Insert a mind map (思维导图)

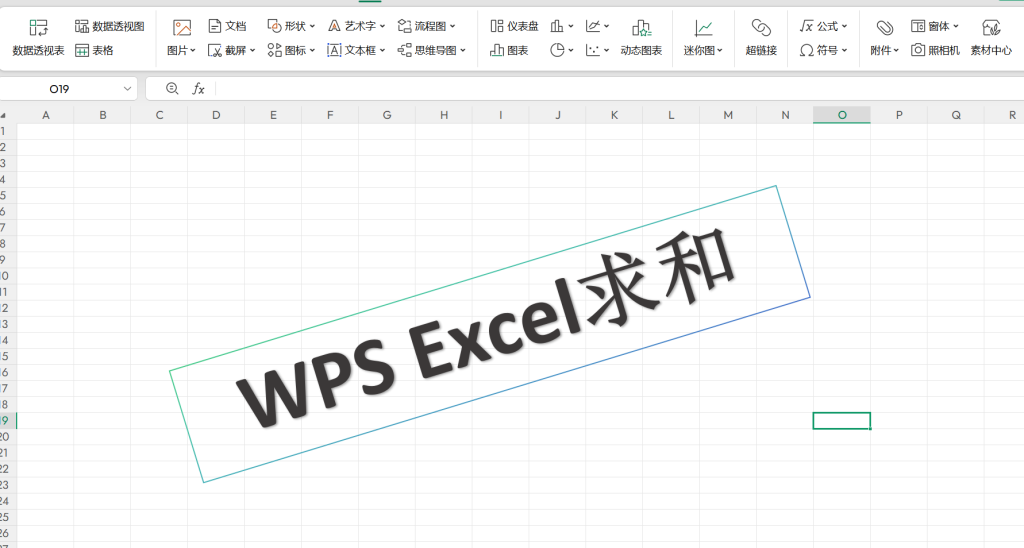point(427,50)
